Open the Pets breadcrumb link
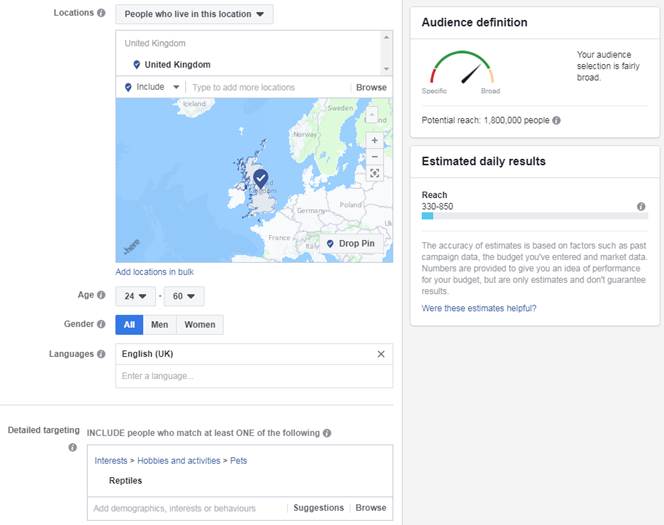 tap(238, 461)
